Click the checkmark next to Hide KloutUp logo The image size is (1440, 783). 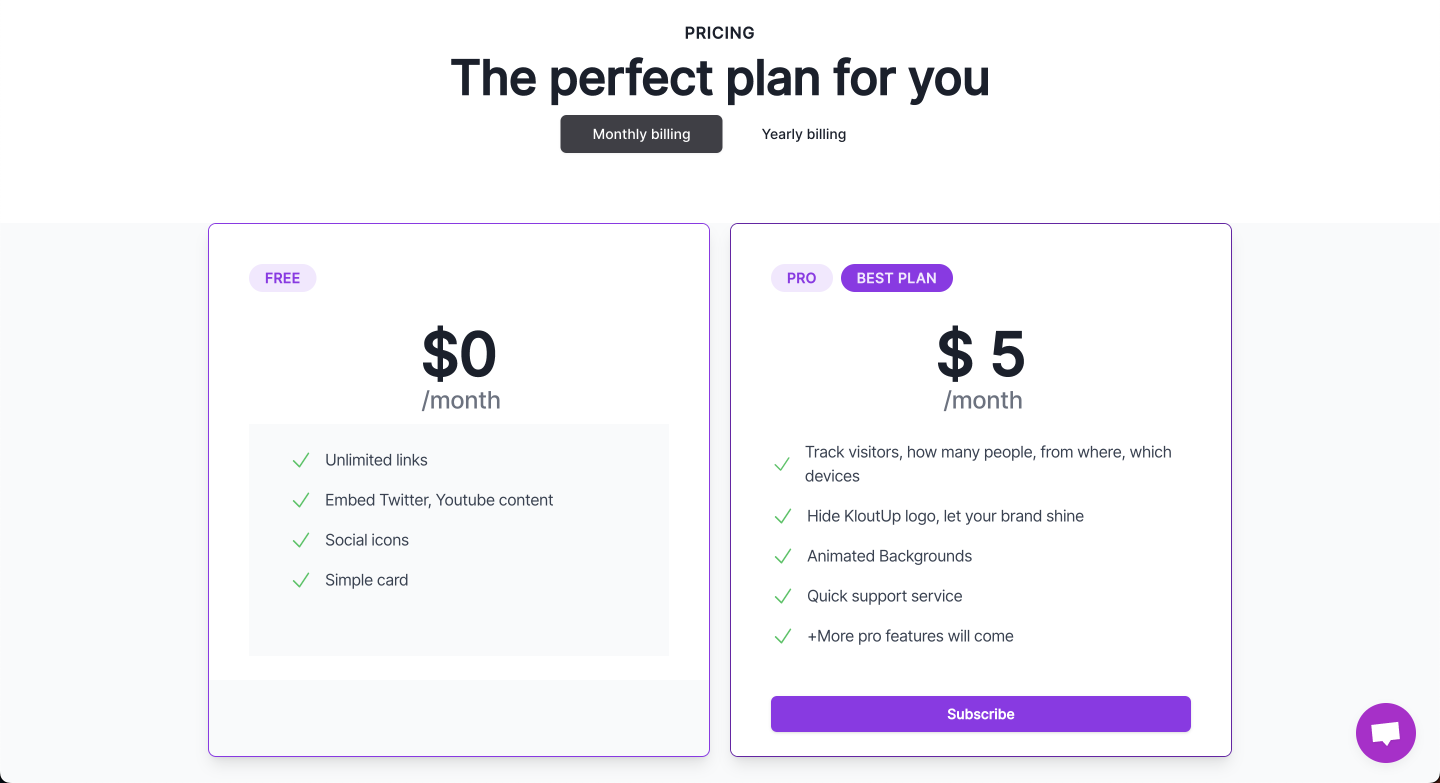pyautogui.click(x=782, y=516)
